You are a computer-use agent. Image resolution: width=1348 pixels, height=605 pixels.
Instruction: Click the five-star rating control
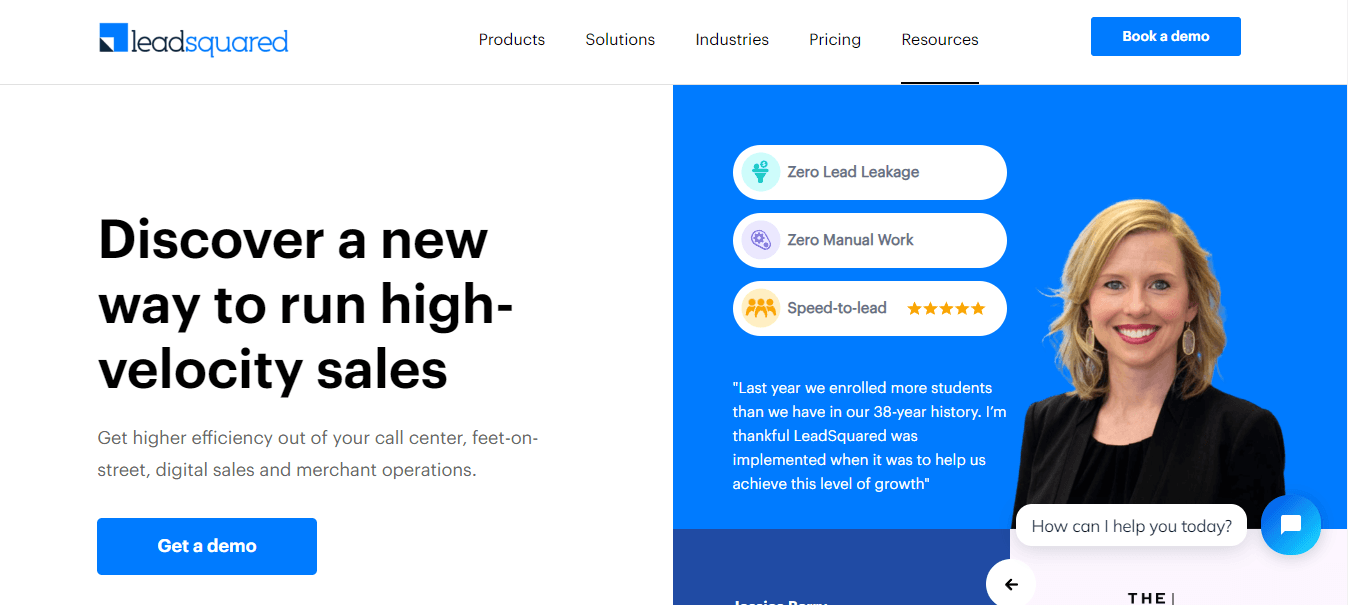(x=945, y=308)
